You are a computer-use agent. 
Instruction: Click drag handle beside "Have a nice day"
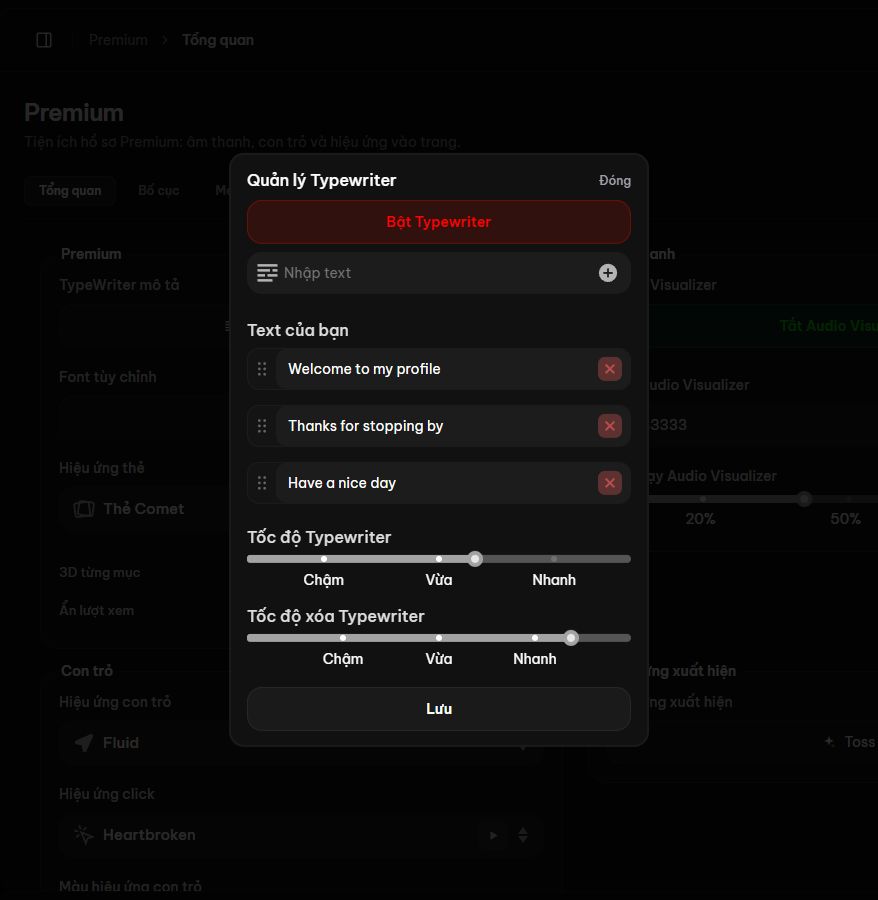pyautogui.click(x=262, y=483)
